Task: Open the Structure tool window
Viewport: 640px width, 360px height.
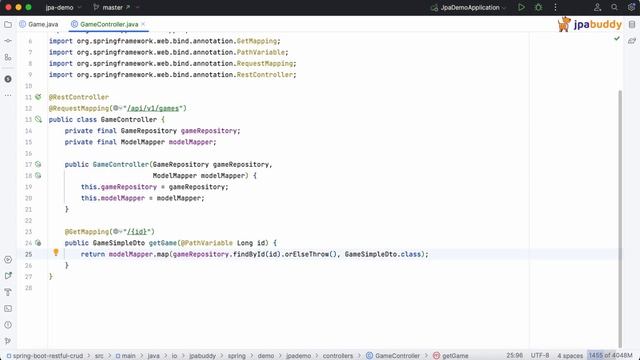Action: (x=8, y=58)
